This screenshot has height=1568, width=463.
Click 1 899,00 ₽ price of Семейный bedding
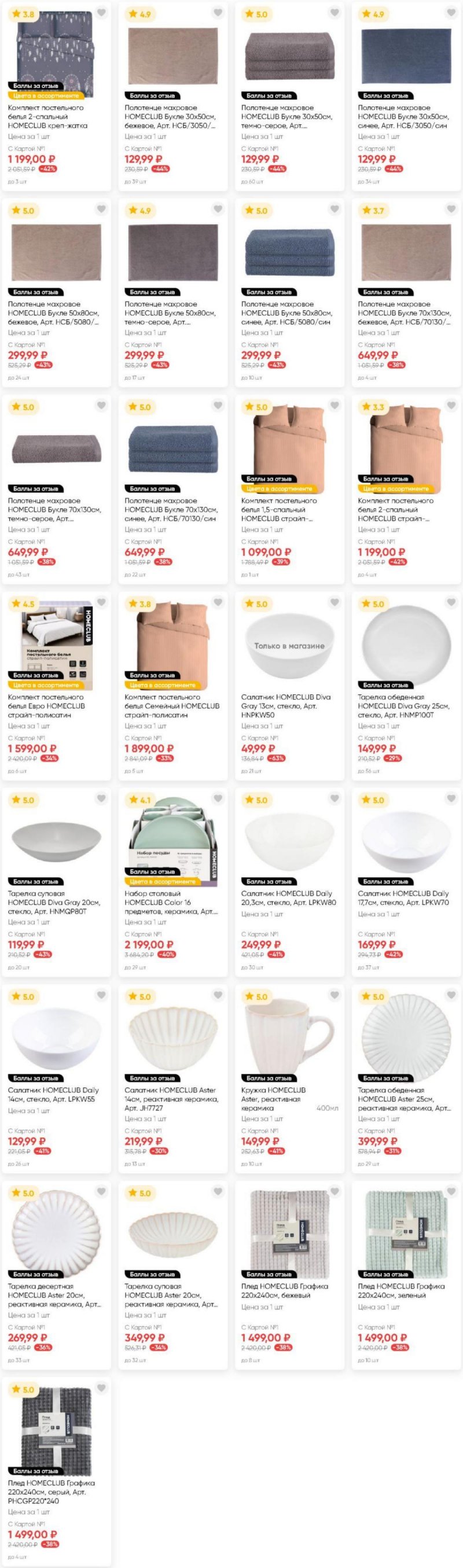(x=149, y=749)
